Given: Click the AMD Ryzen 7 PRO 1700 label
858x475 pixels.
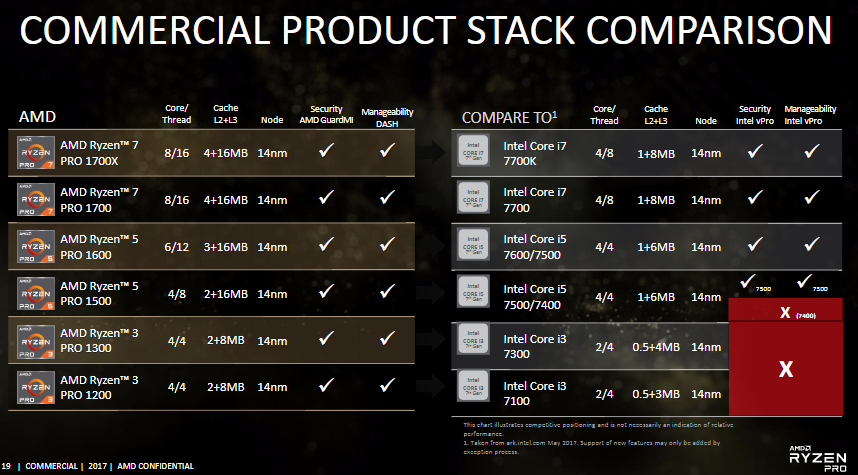Looking at the screenshot, I should pyautogui.click(x=100, y=200).
